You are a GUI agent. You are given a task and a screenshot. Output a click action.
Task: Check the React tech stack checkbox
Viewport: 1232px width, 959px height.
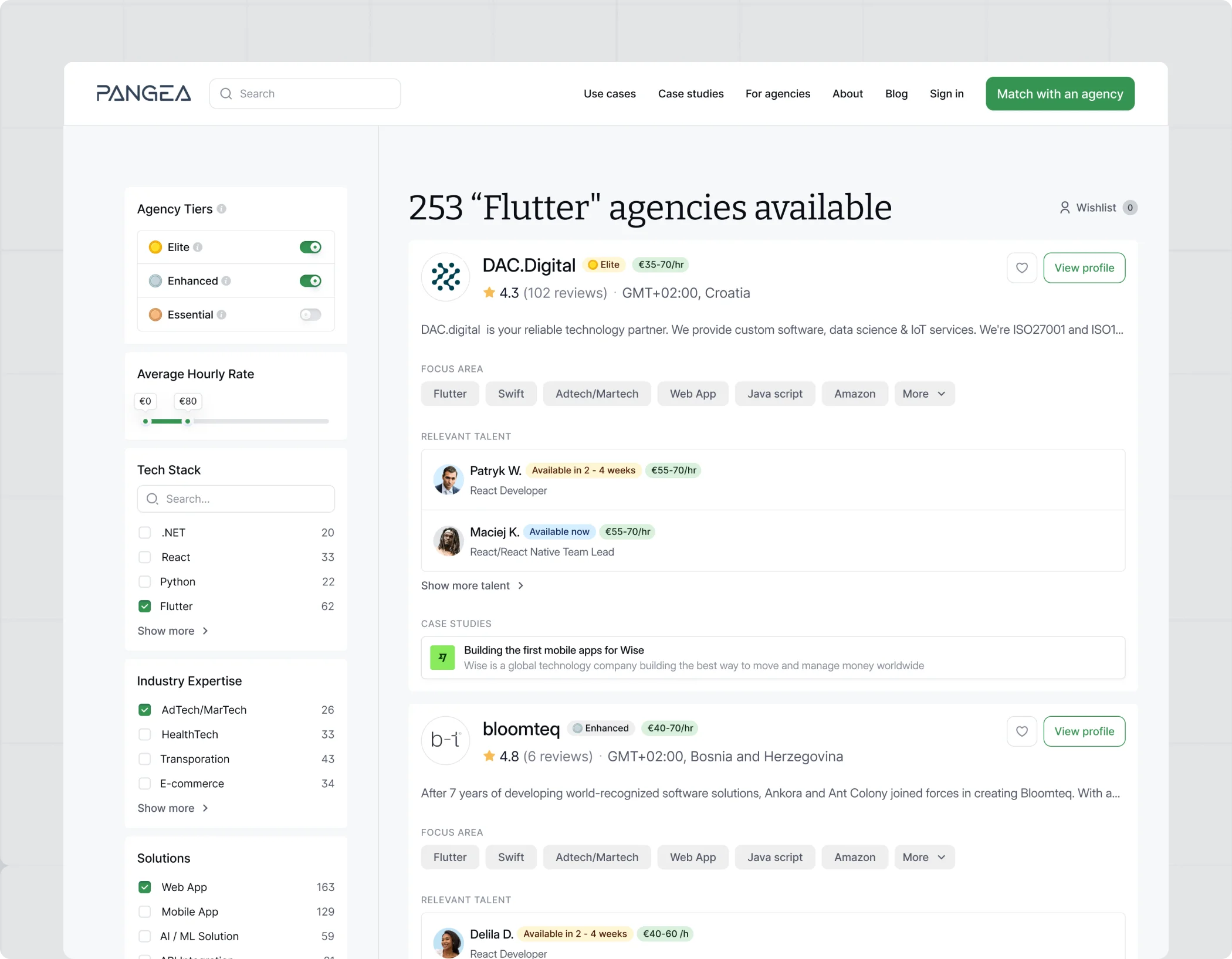click(145, 557)
